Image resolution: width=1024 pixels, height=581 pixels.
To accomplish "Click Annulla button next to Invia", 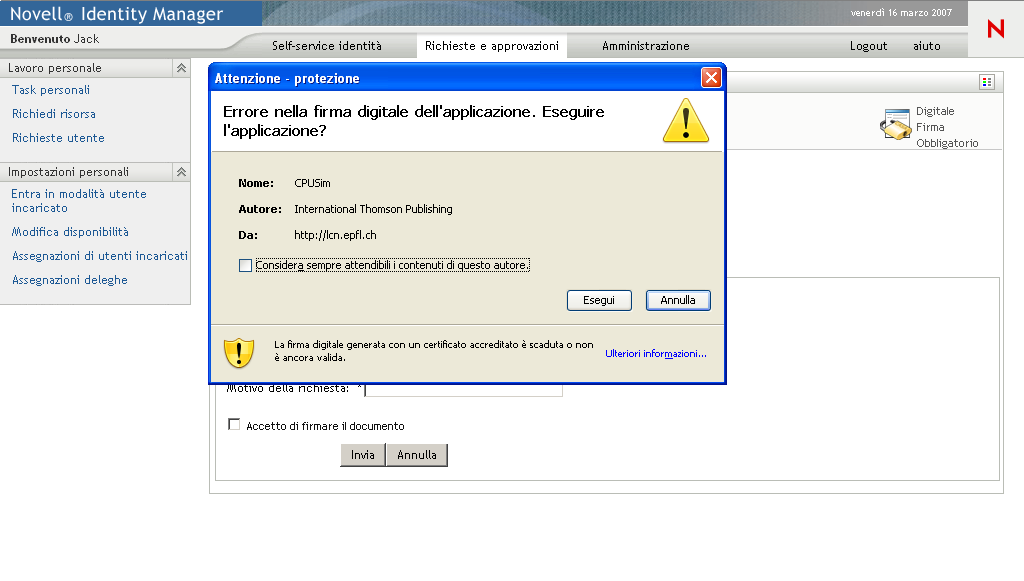I will (417, 455).
